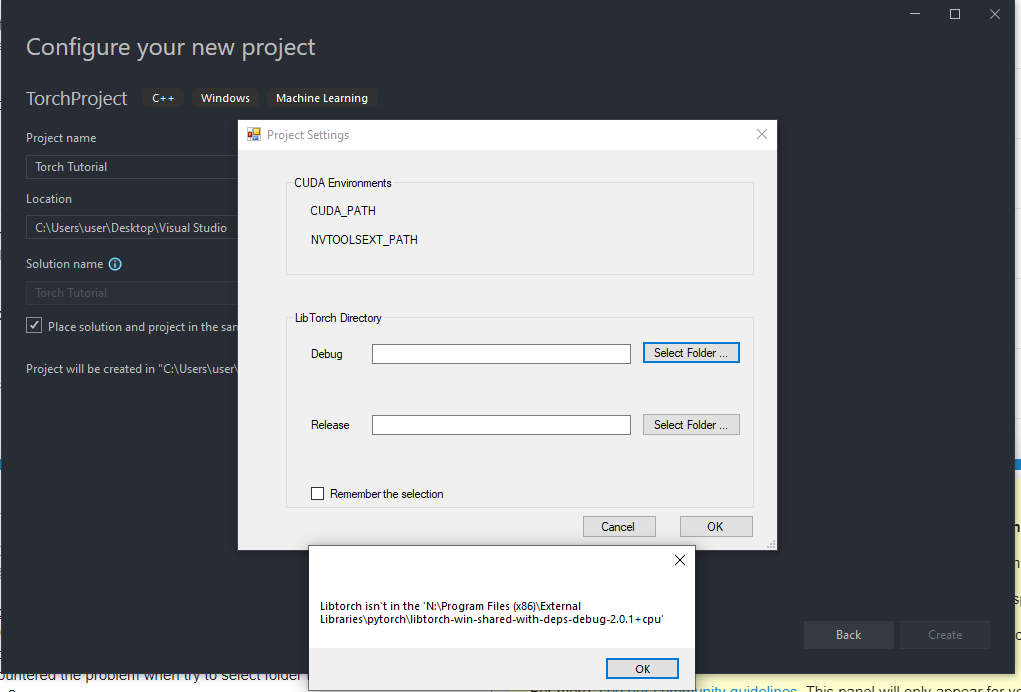Click the Debug LibTorch path field
The height and width of the screenshot is (692, 1021).
point(501,354)
